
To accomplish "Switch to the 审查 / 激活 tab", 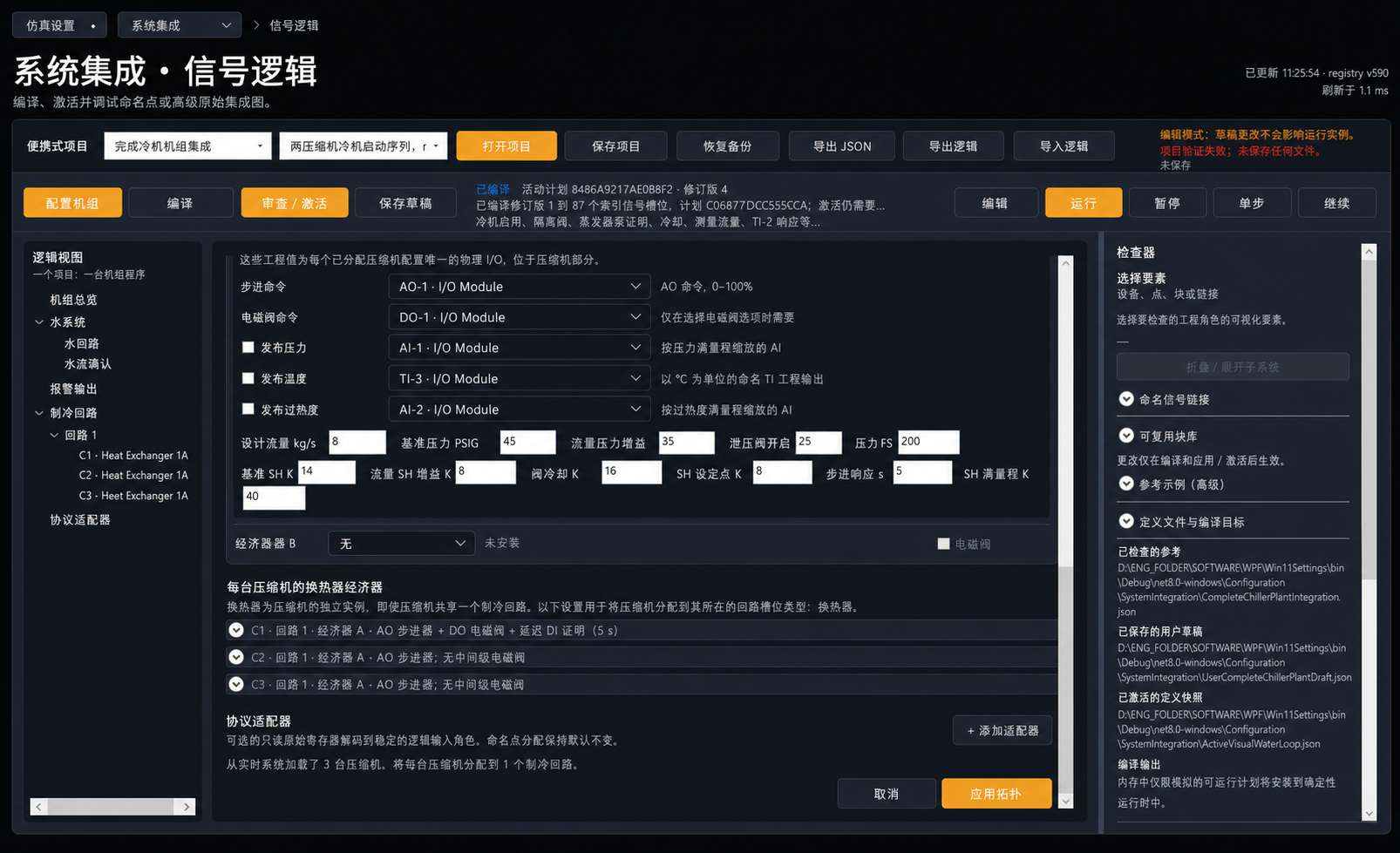I will 295,203.
